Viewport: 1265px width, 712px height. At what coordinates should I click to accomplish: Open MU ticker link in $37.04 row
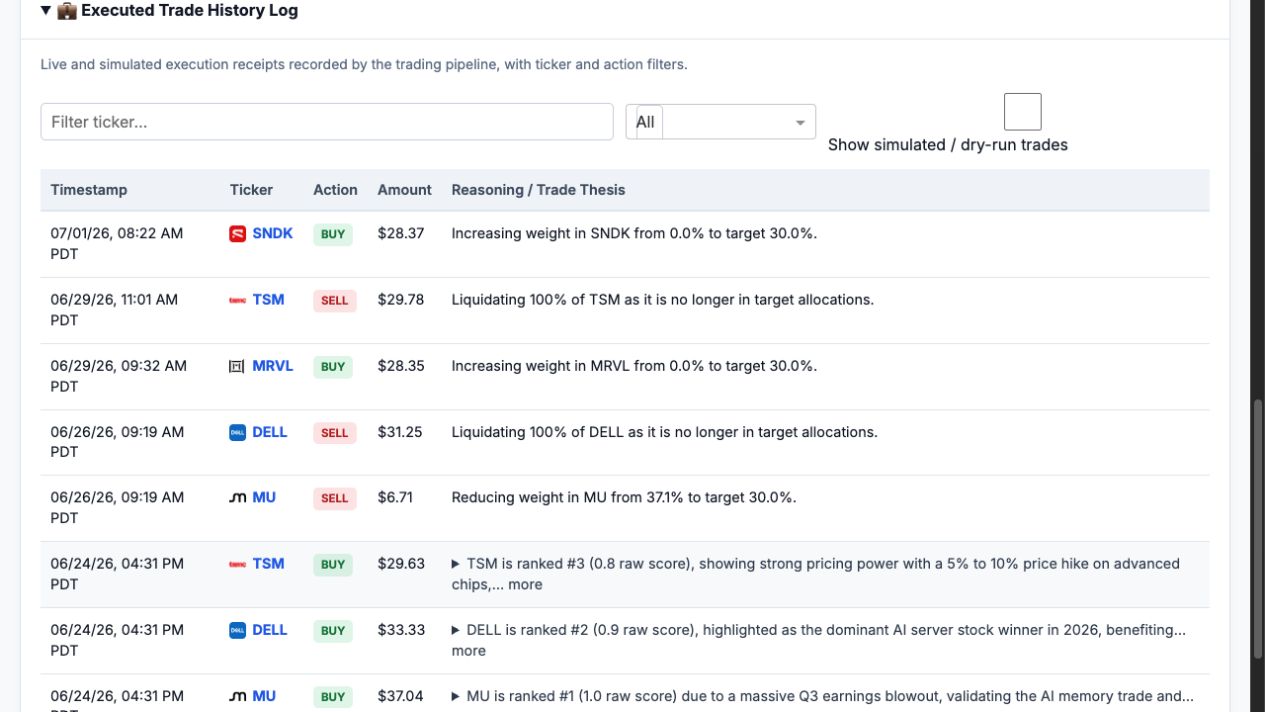point(264,696)
